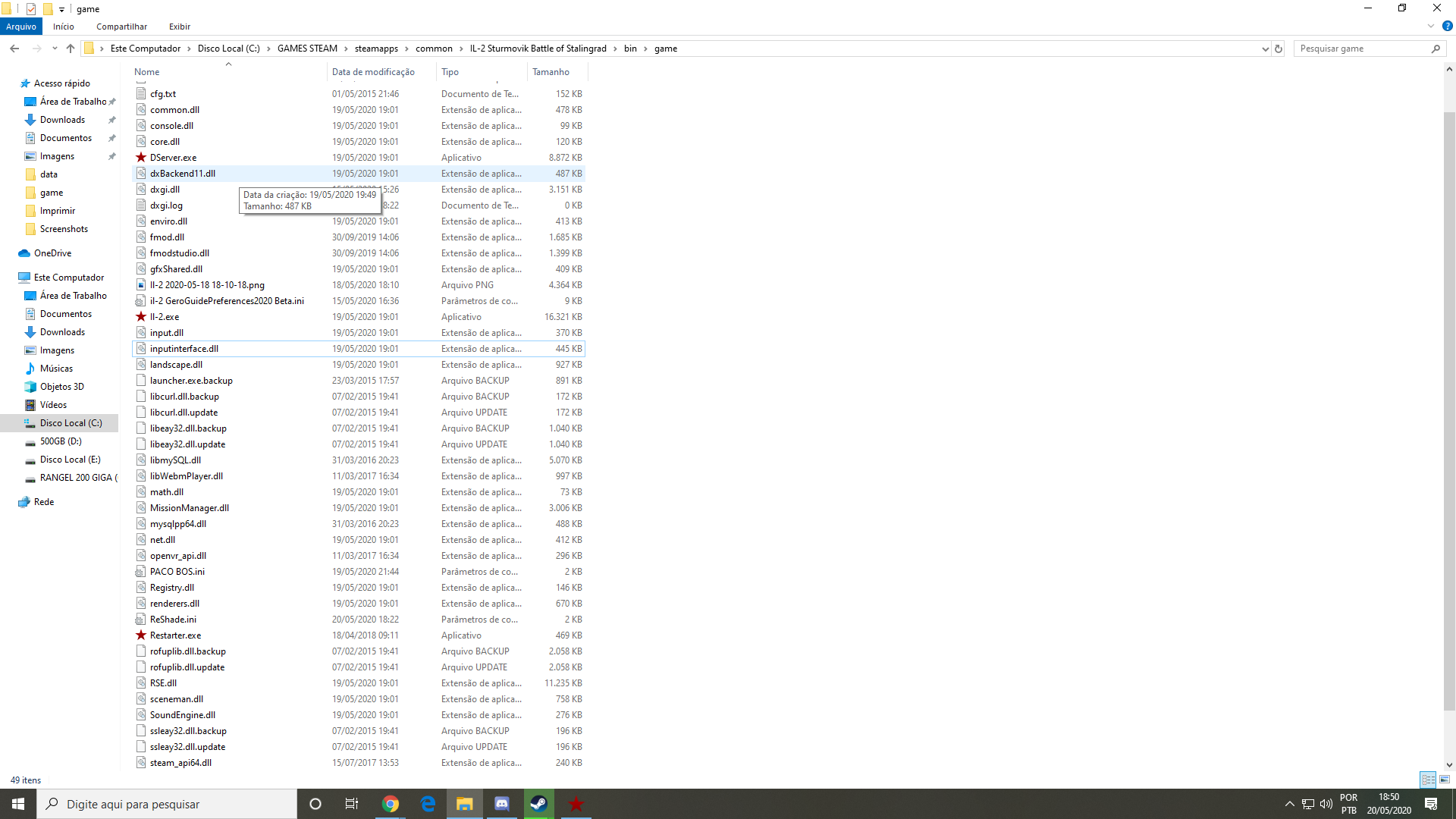
Task: Go up one folder level arrow
Action: pyautogui.click(x=71, y=49)
